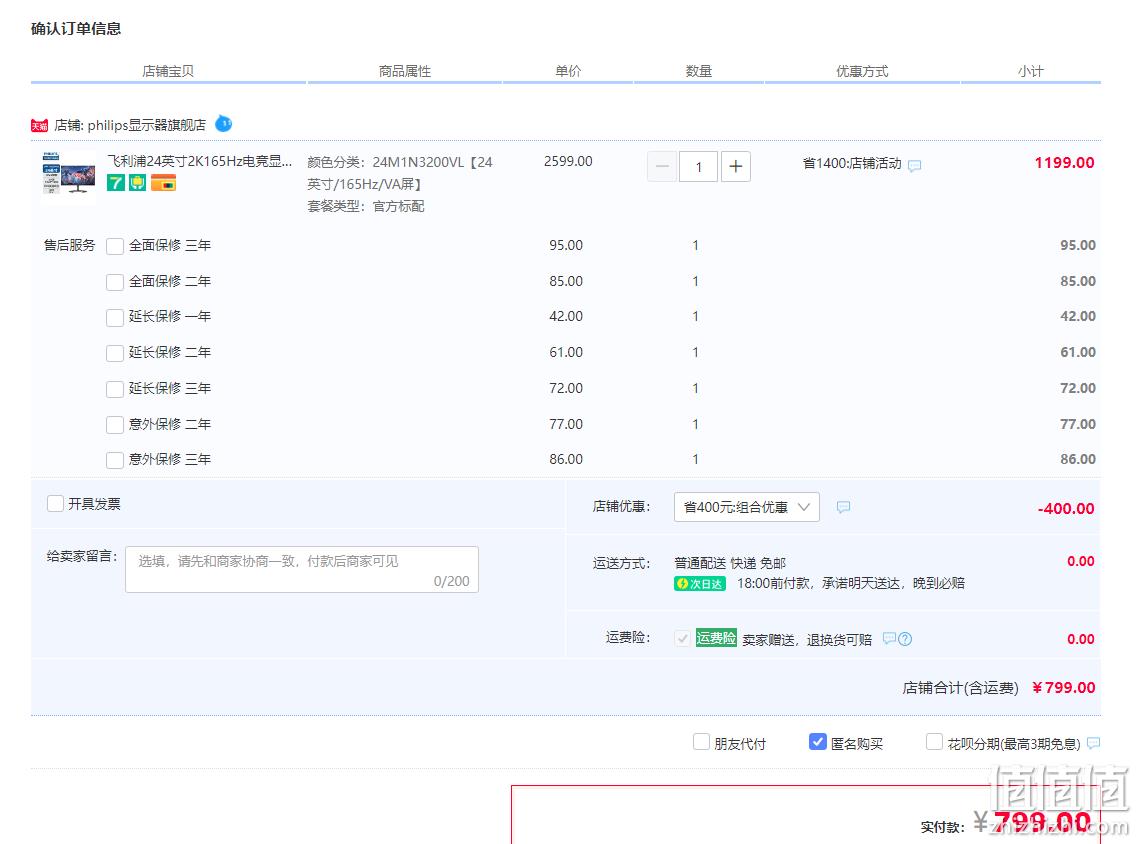Click the green shield guarantee badge
This screenshot has width=1138, height=844.
pyautogui.click(x=138, y=183)
